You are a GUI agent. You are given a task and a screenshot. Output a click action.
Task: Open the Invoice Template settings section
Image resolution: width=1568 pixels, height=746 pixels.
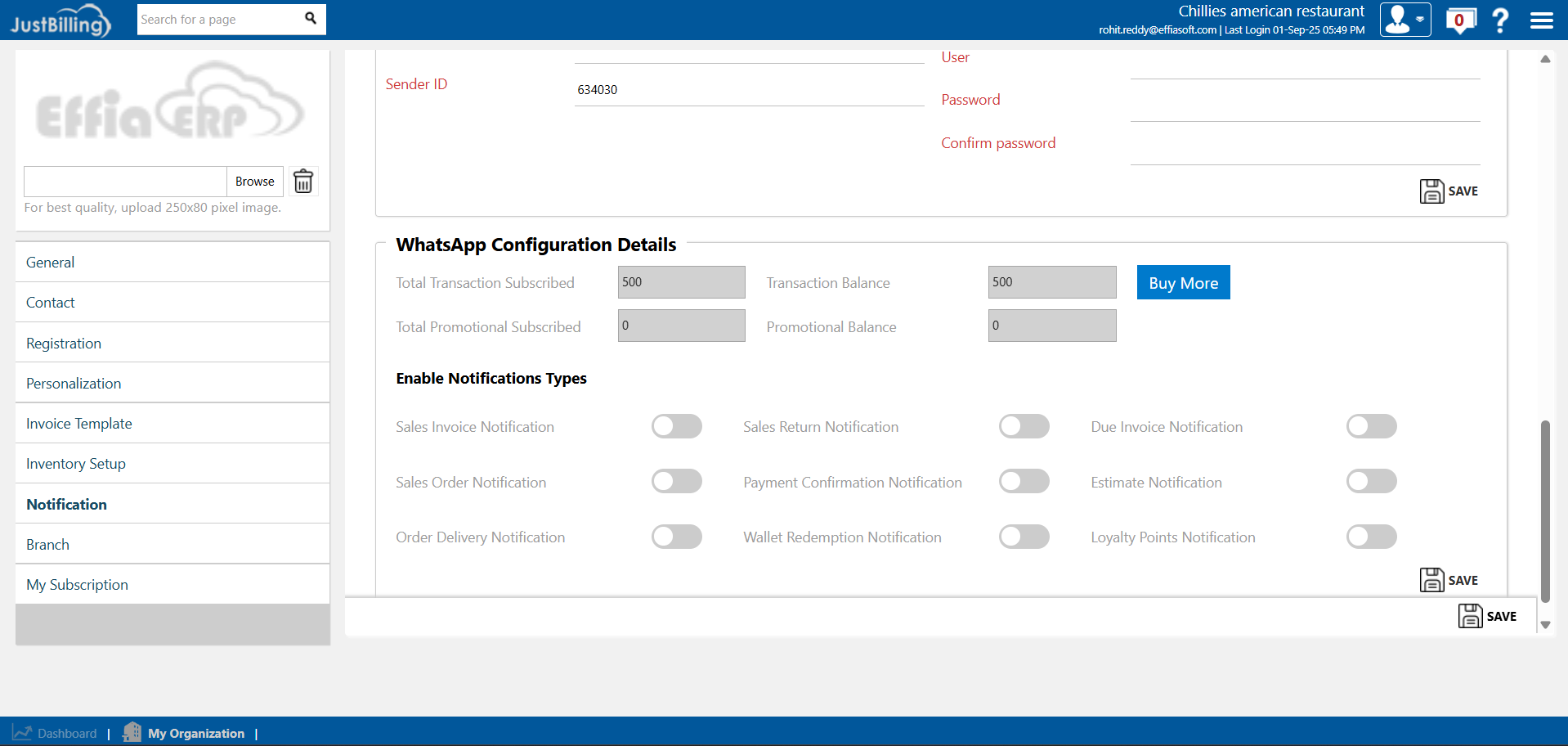(79, 424)
